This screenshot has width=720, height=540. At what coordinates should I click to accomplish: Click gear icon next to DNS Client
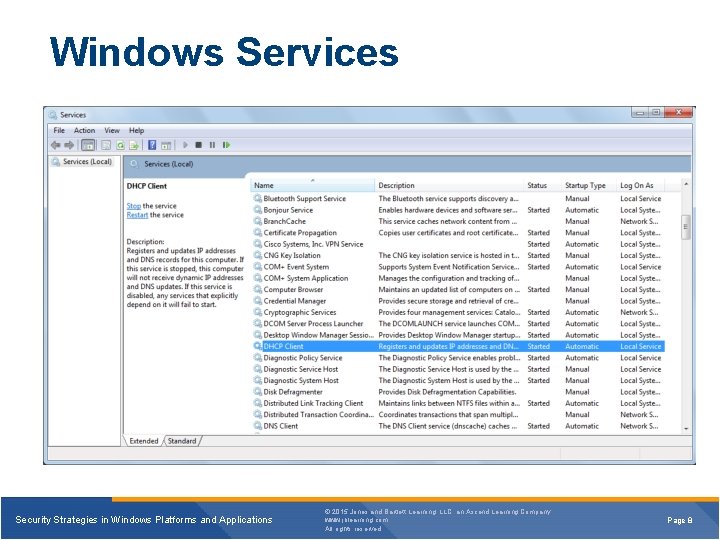click(258, 426)
